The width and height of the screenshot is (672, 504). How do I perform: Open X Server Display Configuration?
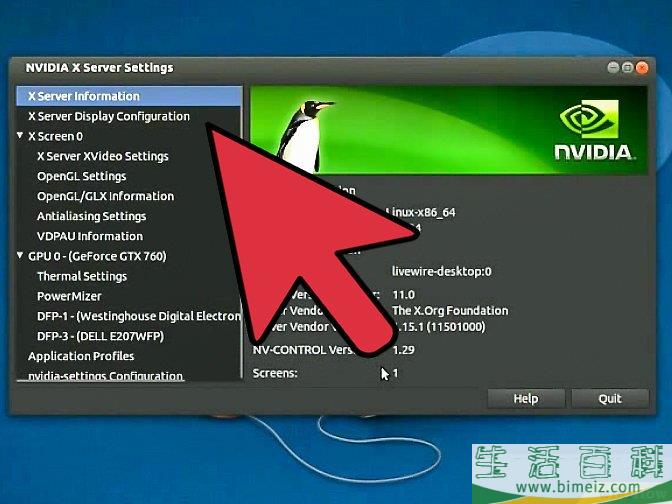(109, 117)
